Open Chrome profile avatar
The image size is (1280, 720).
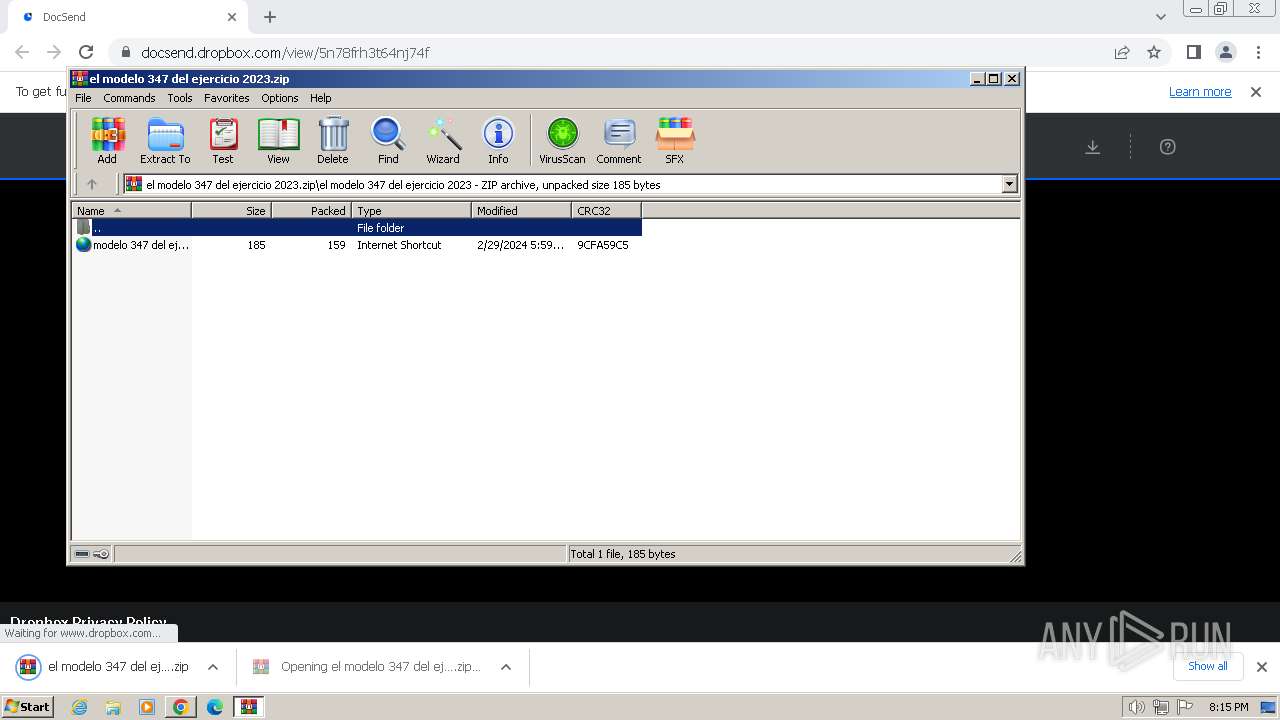(1225, 52)
